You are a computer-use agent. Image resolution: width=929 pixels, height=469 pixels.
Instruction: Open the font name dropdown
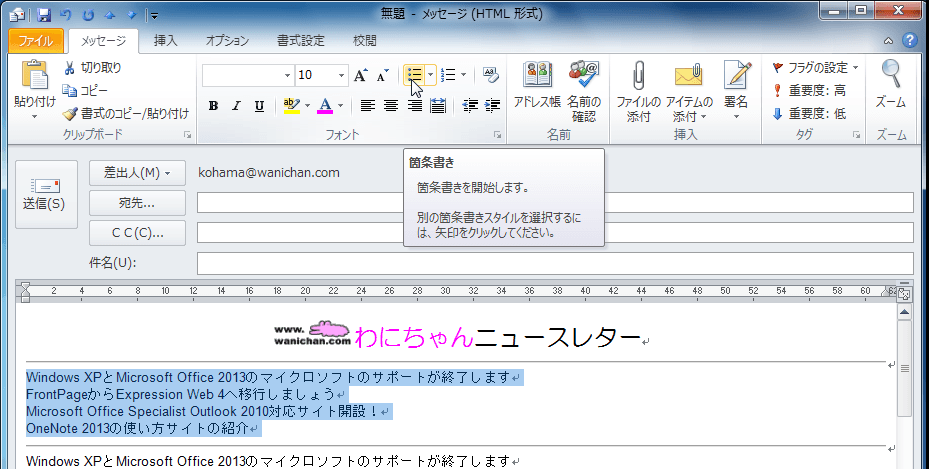[287, 75]
